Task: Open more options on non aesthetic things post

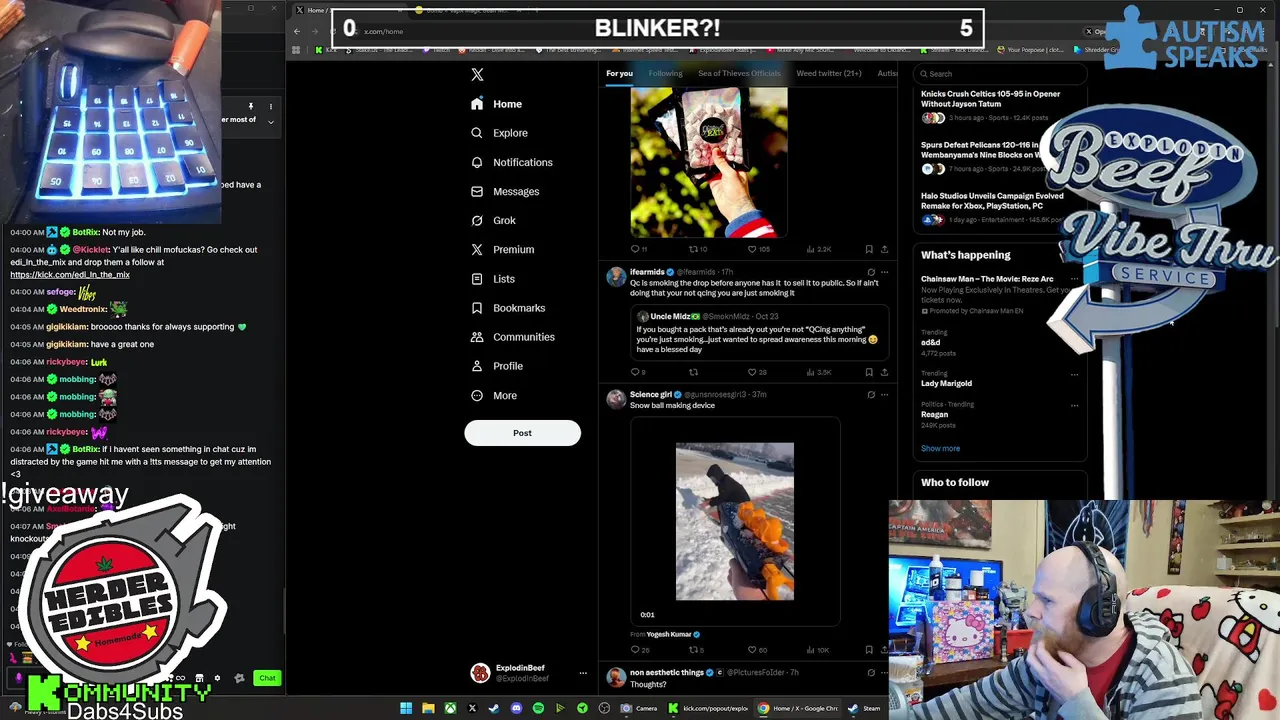Action: [x=884, y=673]
